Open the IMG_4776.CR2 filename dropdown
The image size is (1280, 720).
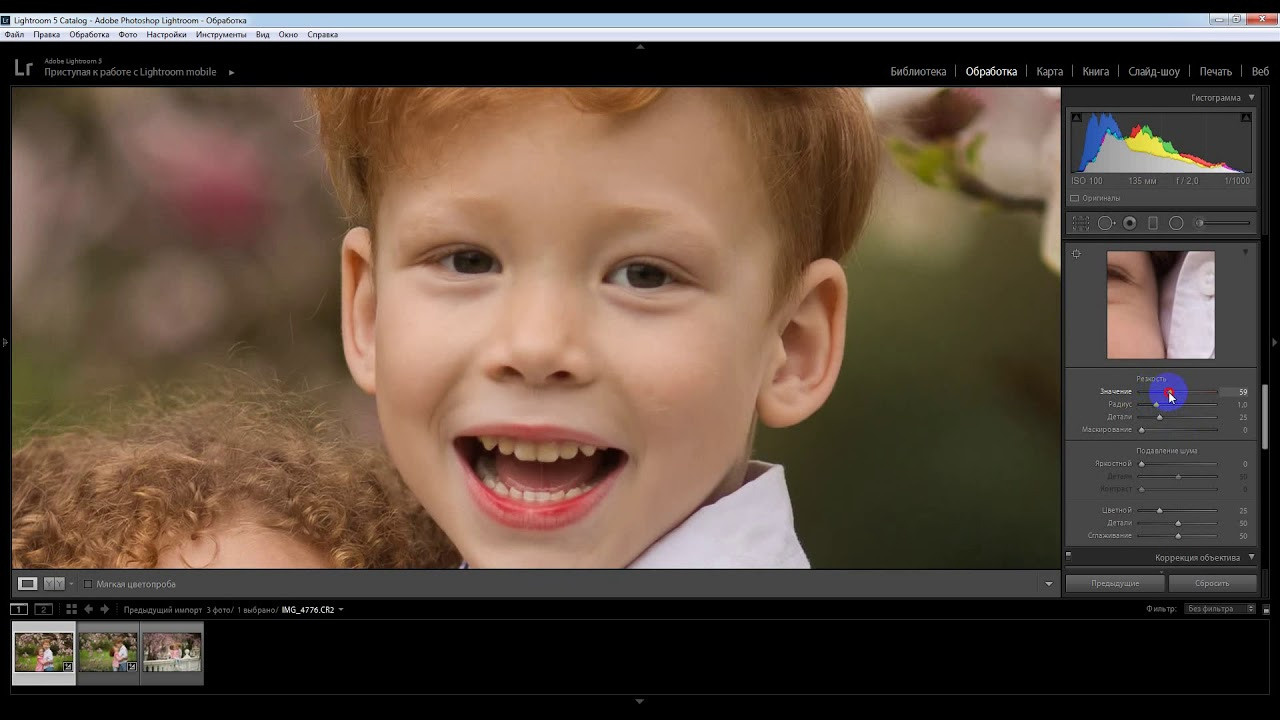341,610
